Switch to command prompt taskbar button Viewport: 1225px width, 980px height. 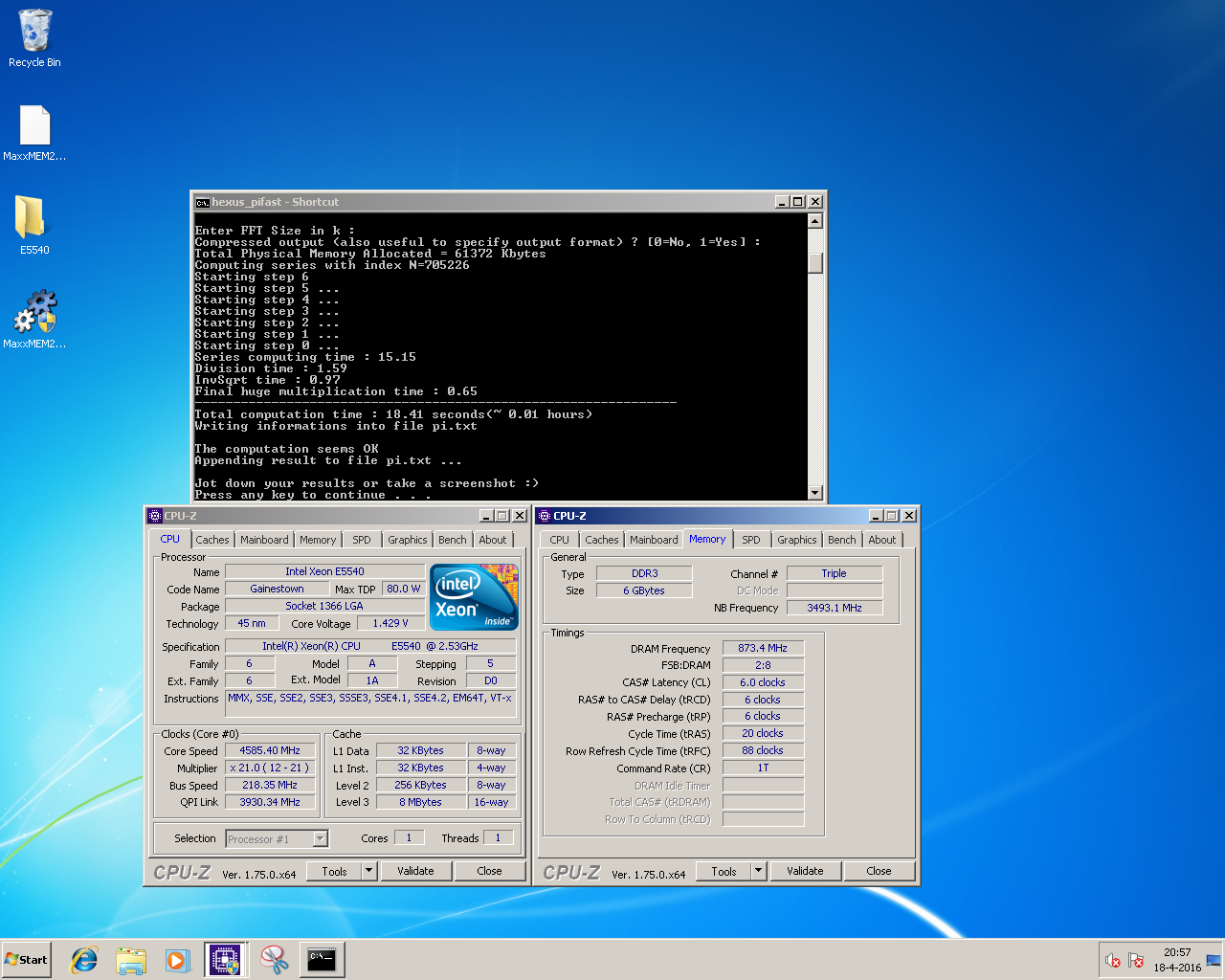pos(322,960)
